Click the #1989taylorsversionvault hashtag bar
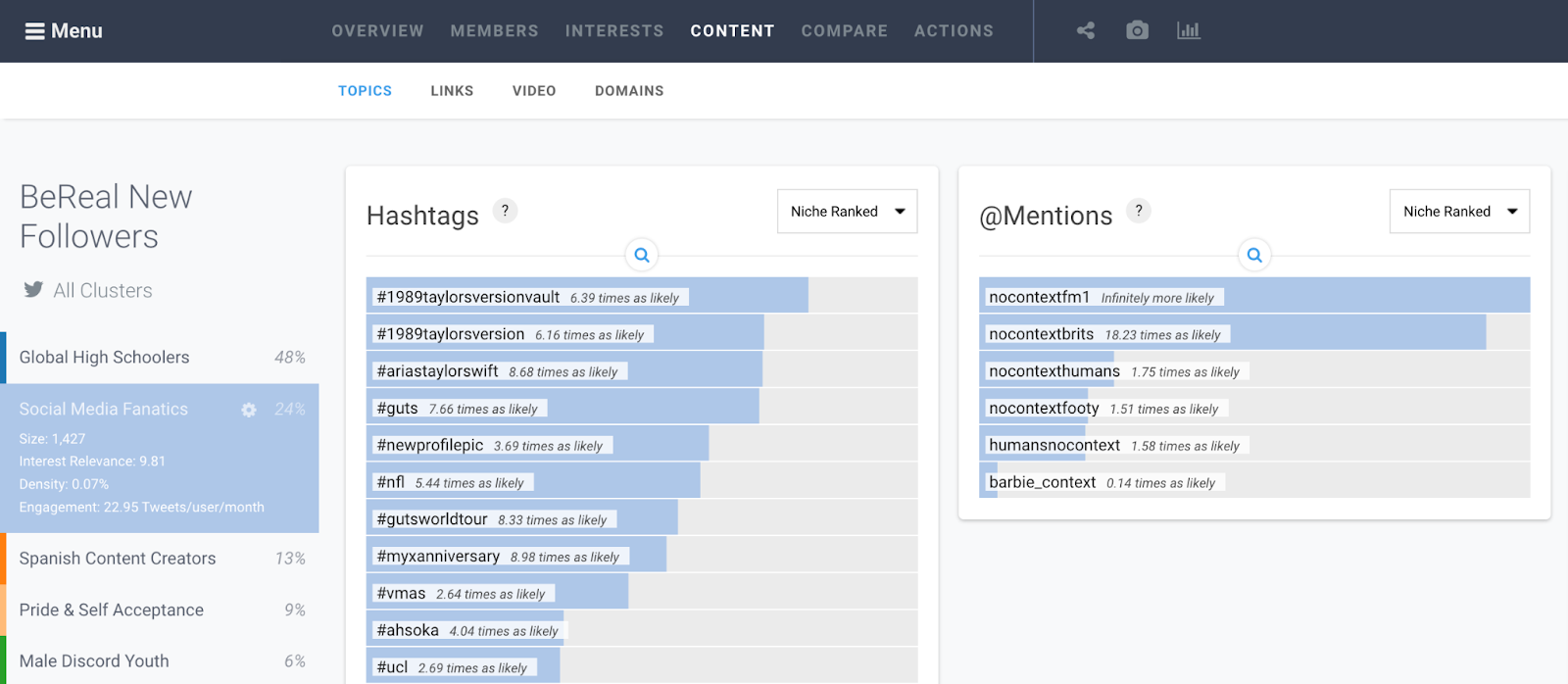The image size is (1568, 684). [642, 296]
